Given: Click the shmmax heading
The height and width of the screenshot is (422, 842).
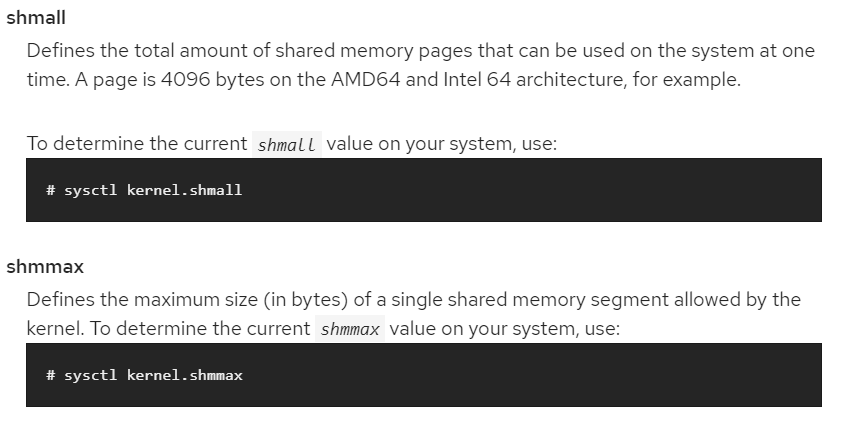Looking at the screenshot, I should coord(45,266).
